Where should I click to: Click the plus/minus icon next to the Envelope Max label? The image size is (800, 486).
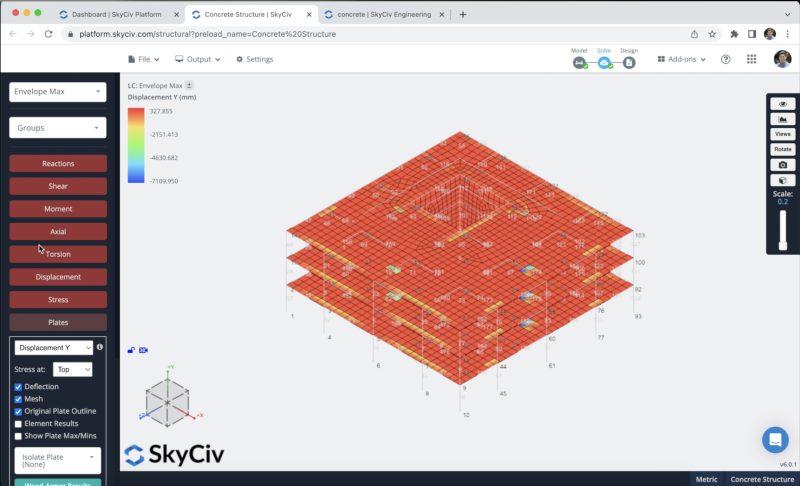point(189,85)
